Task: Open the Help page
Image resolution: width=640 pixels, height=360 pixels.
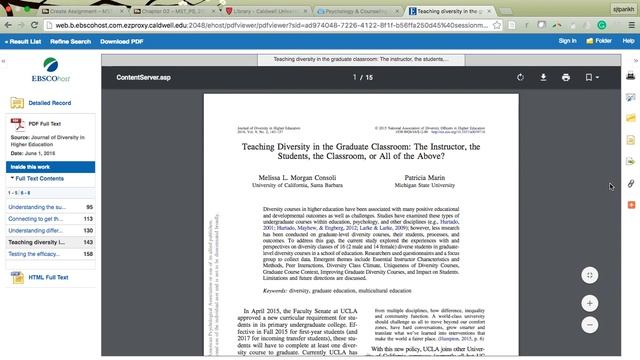Action: [x=628, y=41]
